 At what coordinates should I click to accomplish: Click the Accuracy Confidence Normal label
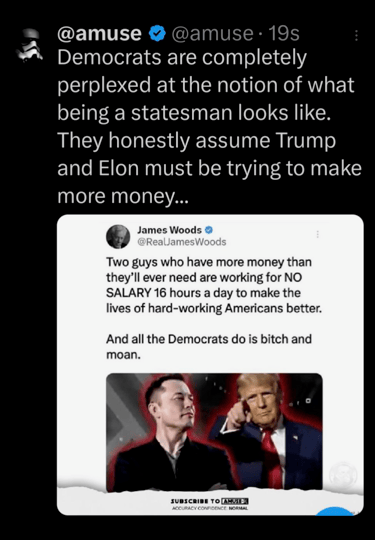pos(210,508)
